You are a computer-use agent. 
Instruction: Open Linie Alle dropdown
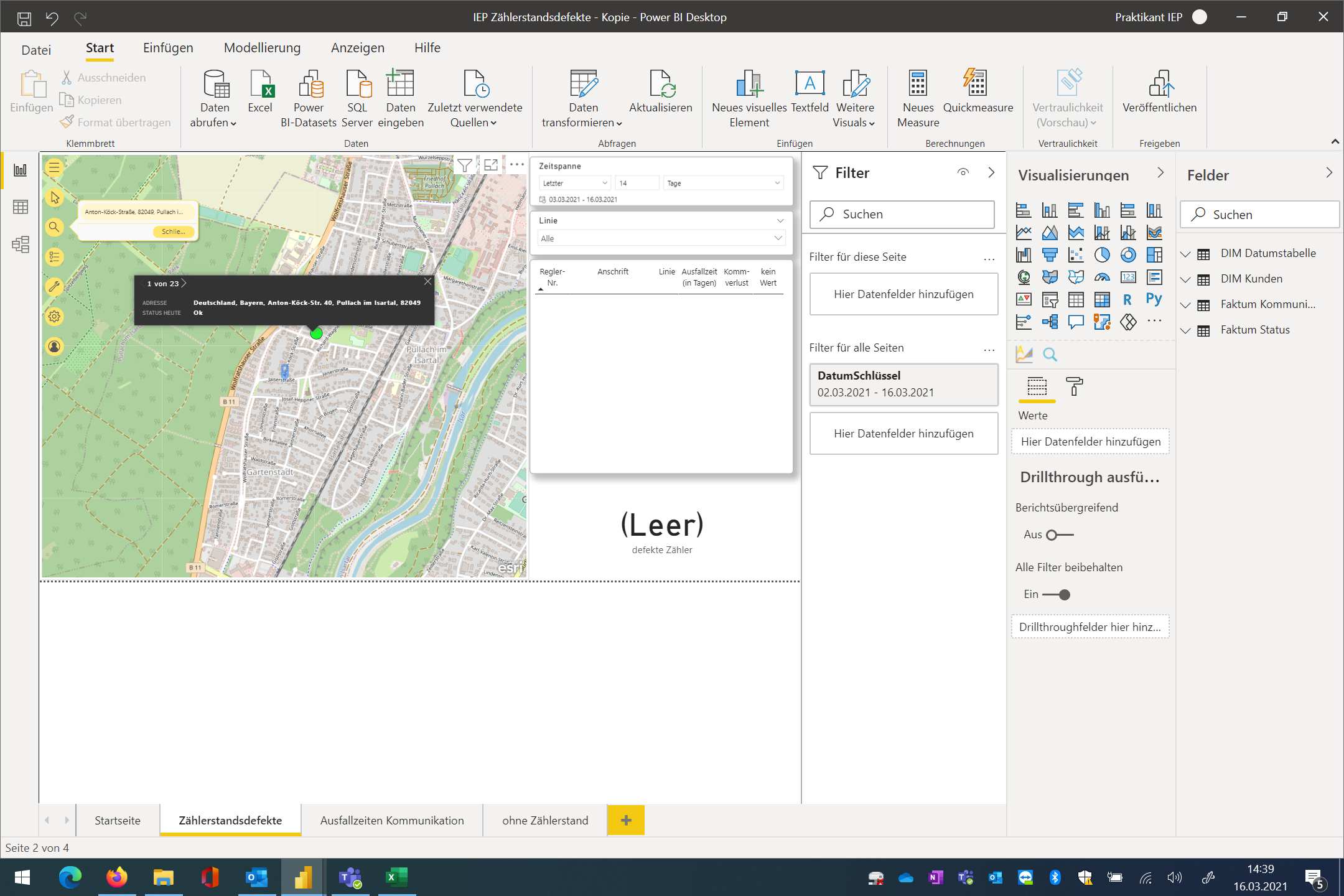click(661, 238)
